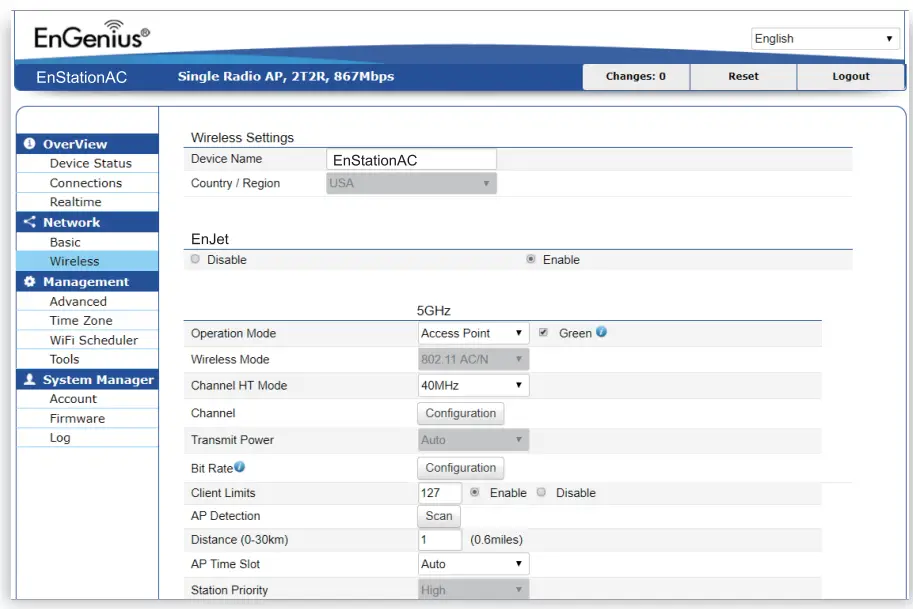Toggle the Green checkbox

(x=543, y=333)
